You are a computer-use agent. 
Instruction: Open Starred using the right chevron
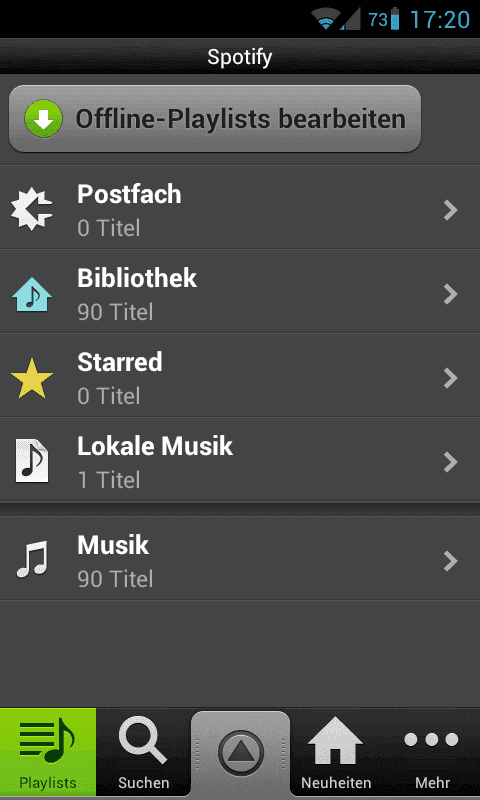point(450,378)
